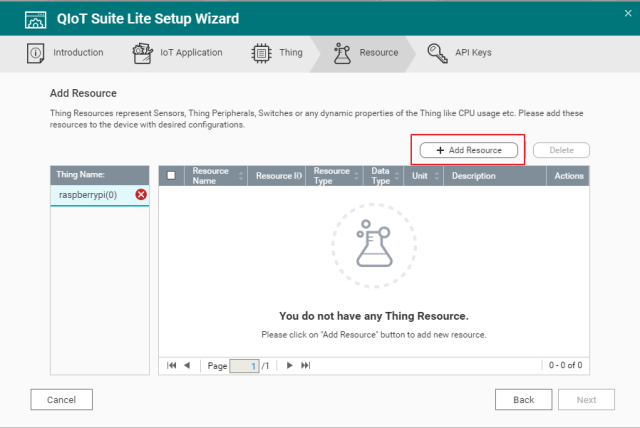Viewport: 640px width, 428px height.
Task: Click the Back button
Action: point(524,399)
